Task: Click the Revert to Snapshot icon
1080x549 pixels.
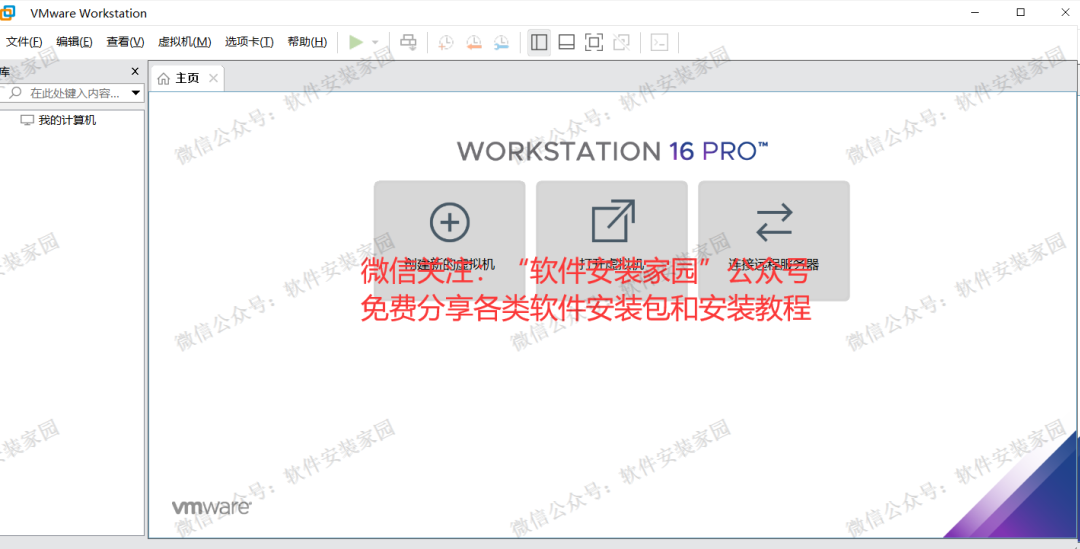Action: point(473,42)
